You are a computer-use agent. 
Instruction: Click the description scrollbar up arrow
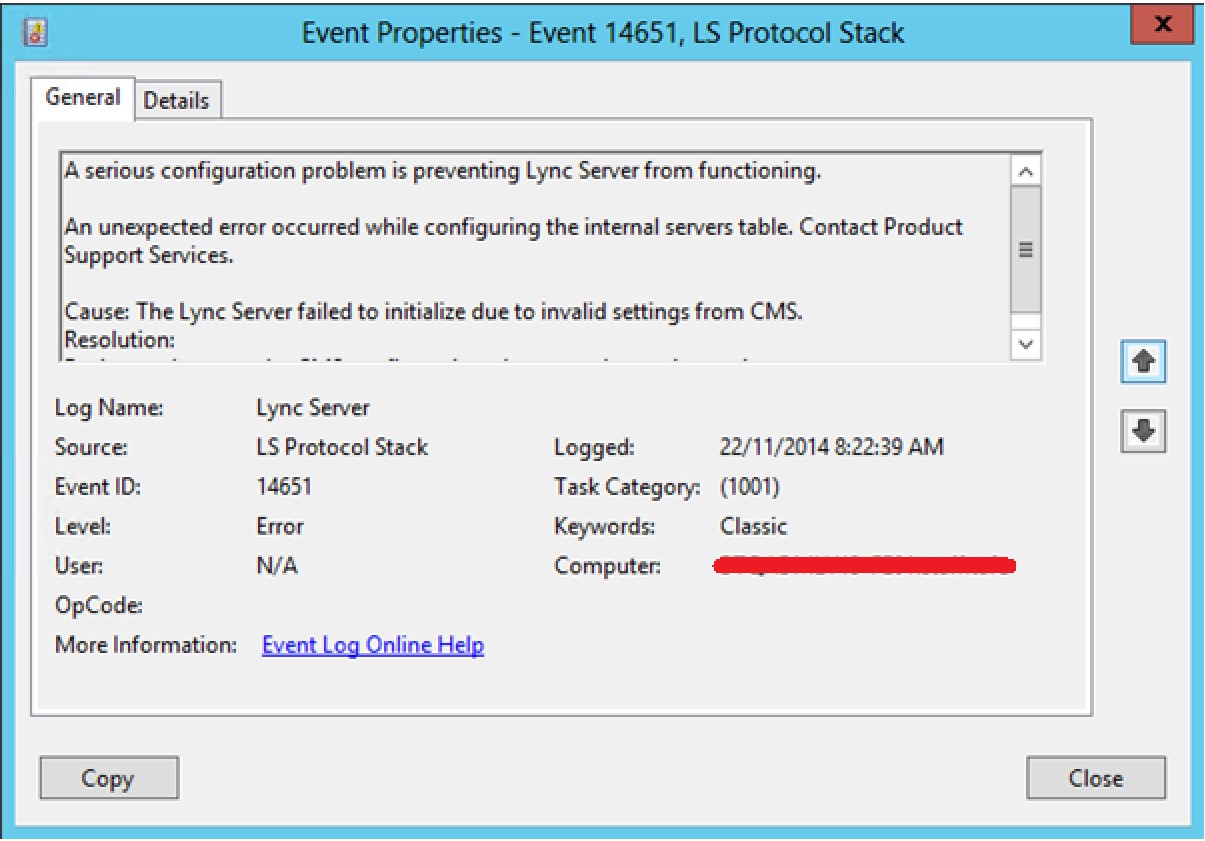(x=1026, y=171)
